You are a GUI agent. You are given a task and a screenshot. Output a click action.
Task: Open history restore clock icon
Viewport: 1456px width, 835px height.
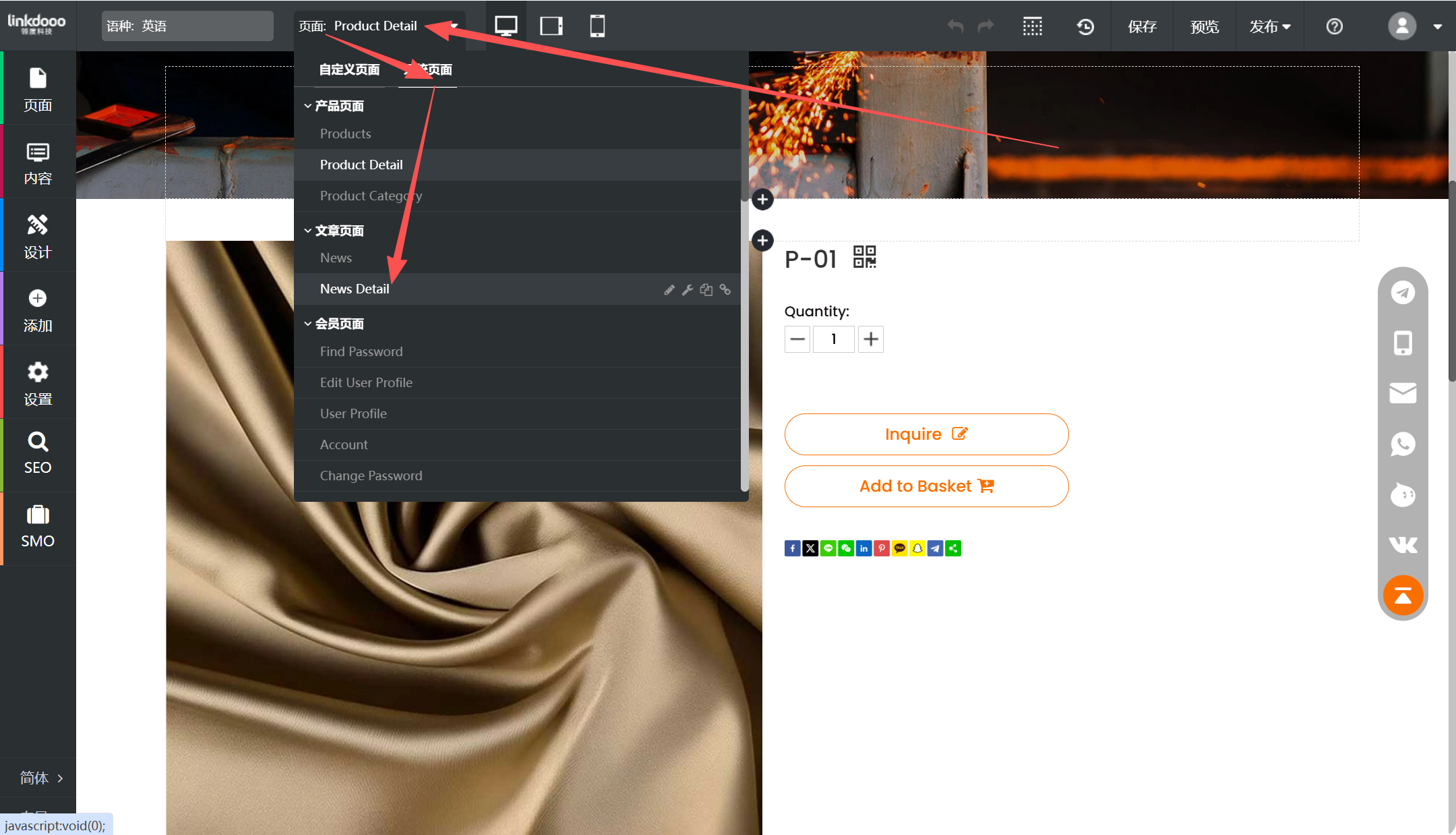tap(1085, 26)
